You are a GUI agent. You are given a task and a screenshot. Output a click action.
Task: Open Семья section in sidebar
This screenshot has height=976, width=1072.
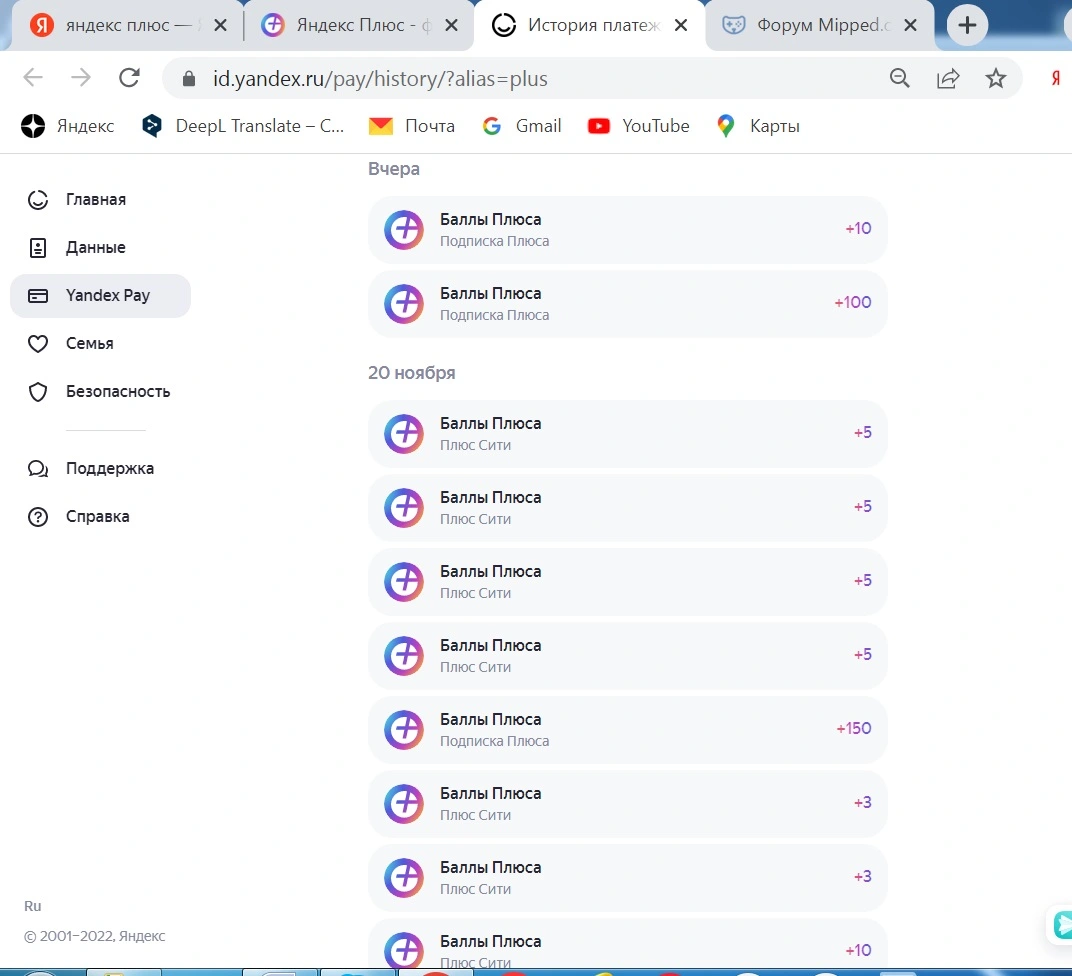pos(100,343)
